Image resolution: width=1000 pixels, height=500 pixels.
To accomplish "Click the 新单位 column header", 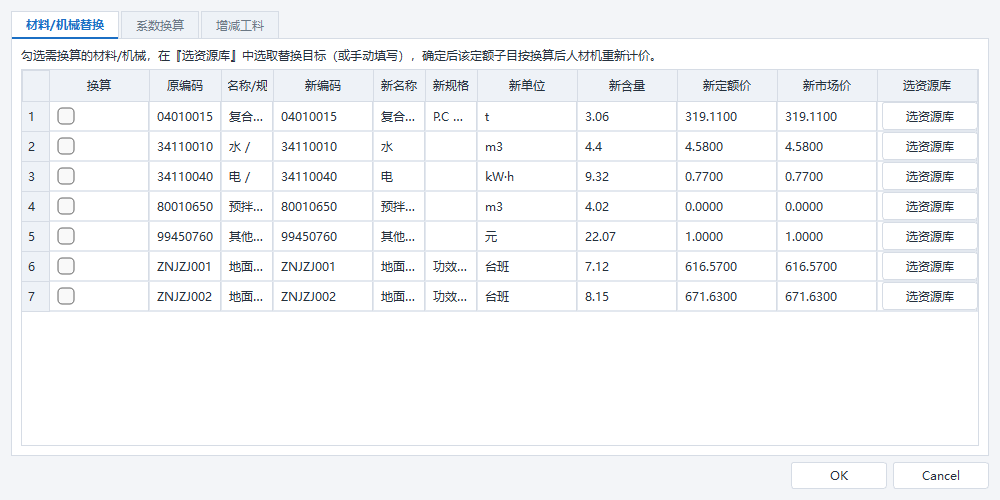I will [x=527, y=86].
